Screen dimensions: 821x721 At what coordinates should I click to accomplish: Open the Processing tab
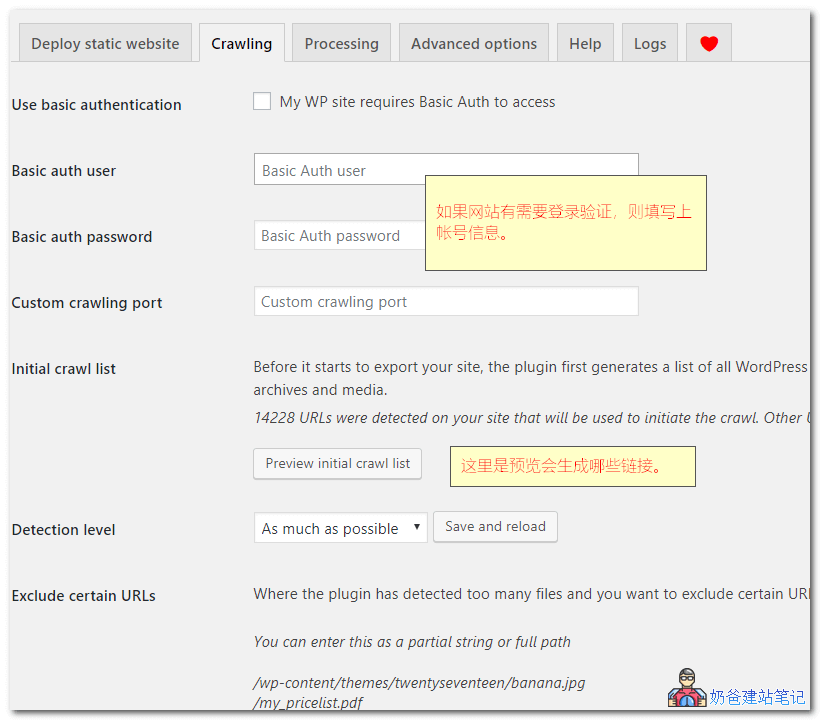pos(341,44)
